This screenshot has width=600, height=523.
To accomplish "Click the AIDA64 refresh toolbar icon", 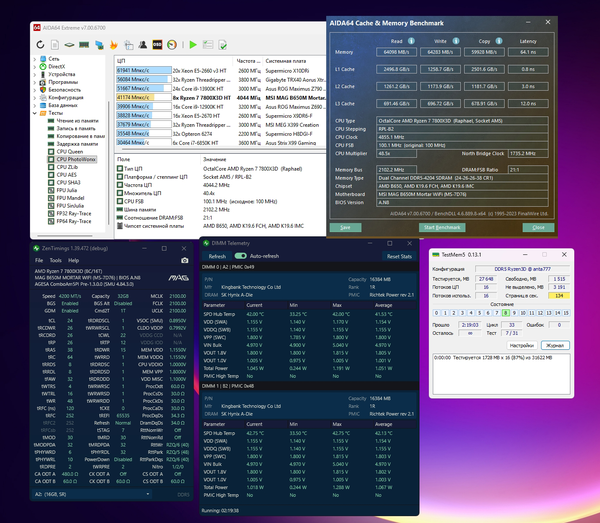I will pyautogui.click(x=40, y=45).
